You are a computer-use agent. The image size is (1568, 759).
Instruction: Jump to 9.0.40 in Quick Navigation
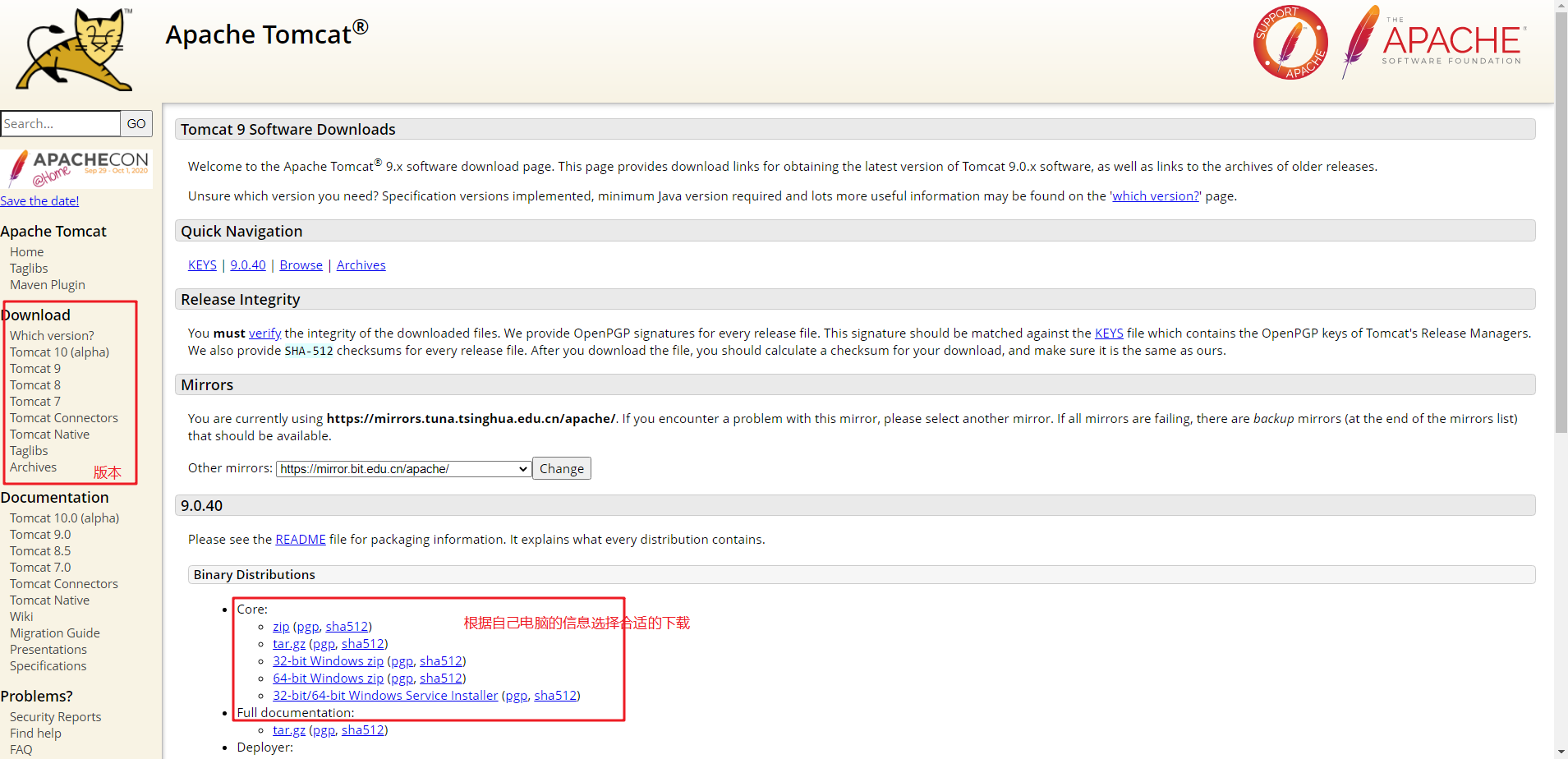click(248, 265)
